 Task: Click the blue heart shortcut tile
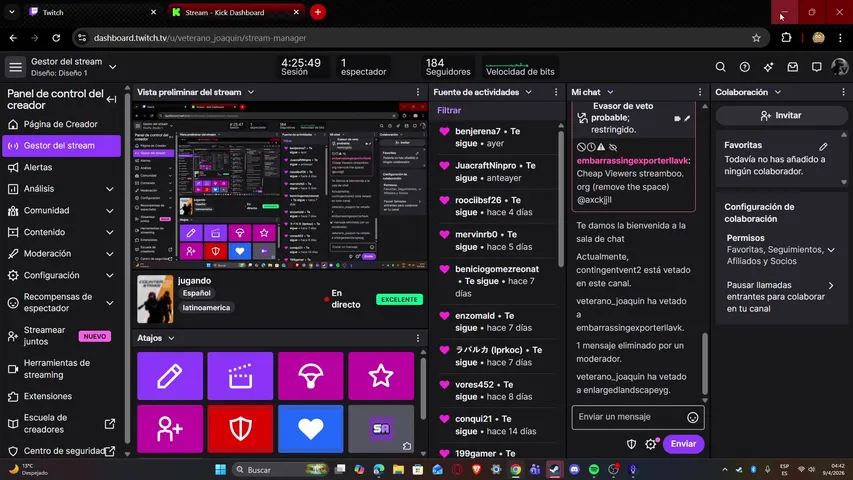pos(311,429)
